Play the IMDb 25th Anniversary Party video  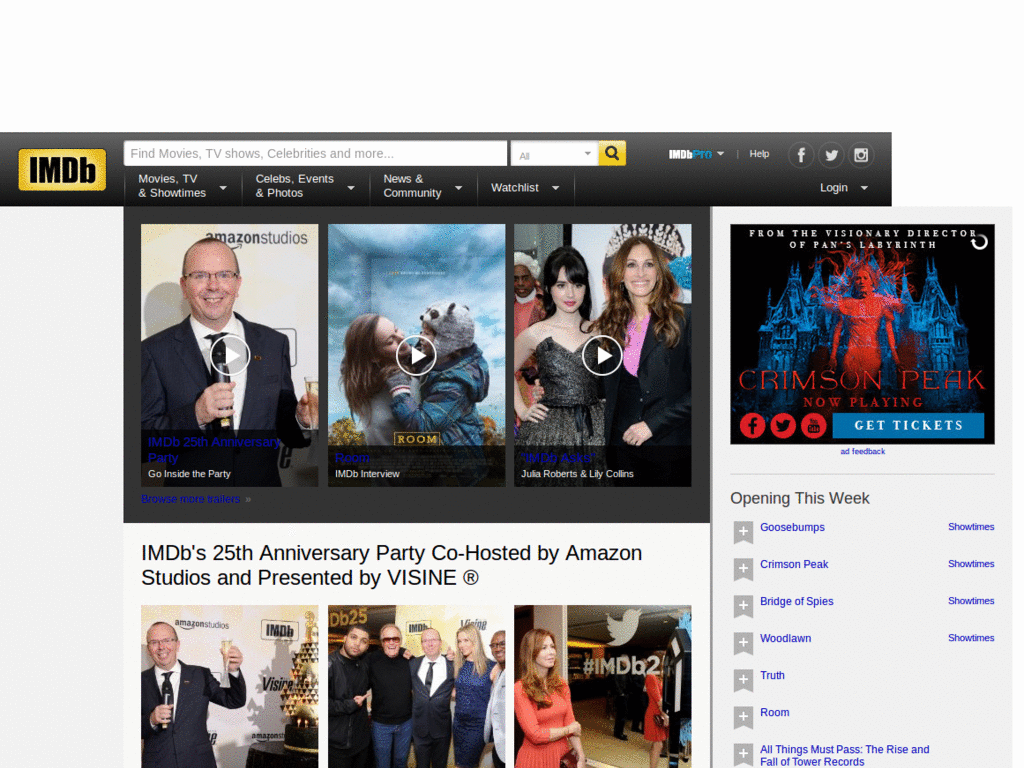[230, 355]
